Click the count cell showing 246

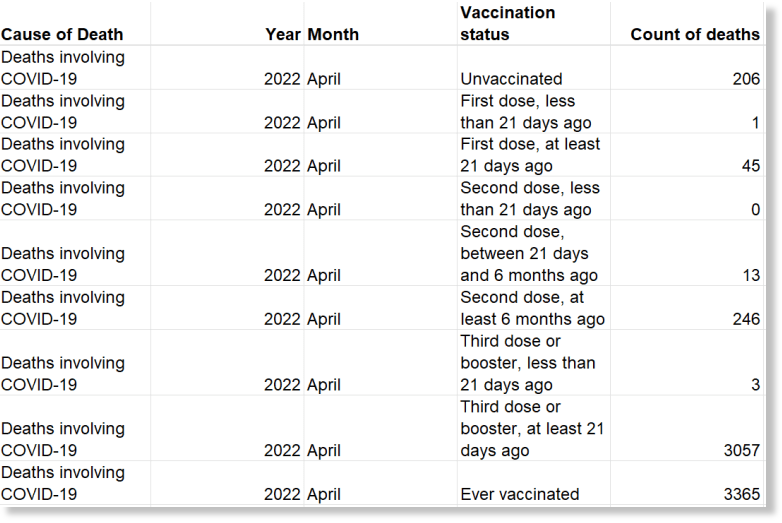(x=688, y=308)
